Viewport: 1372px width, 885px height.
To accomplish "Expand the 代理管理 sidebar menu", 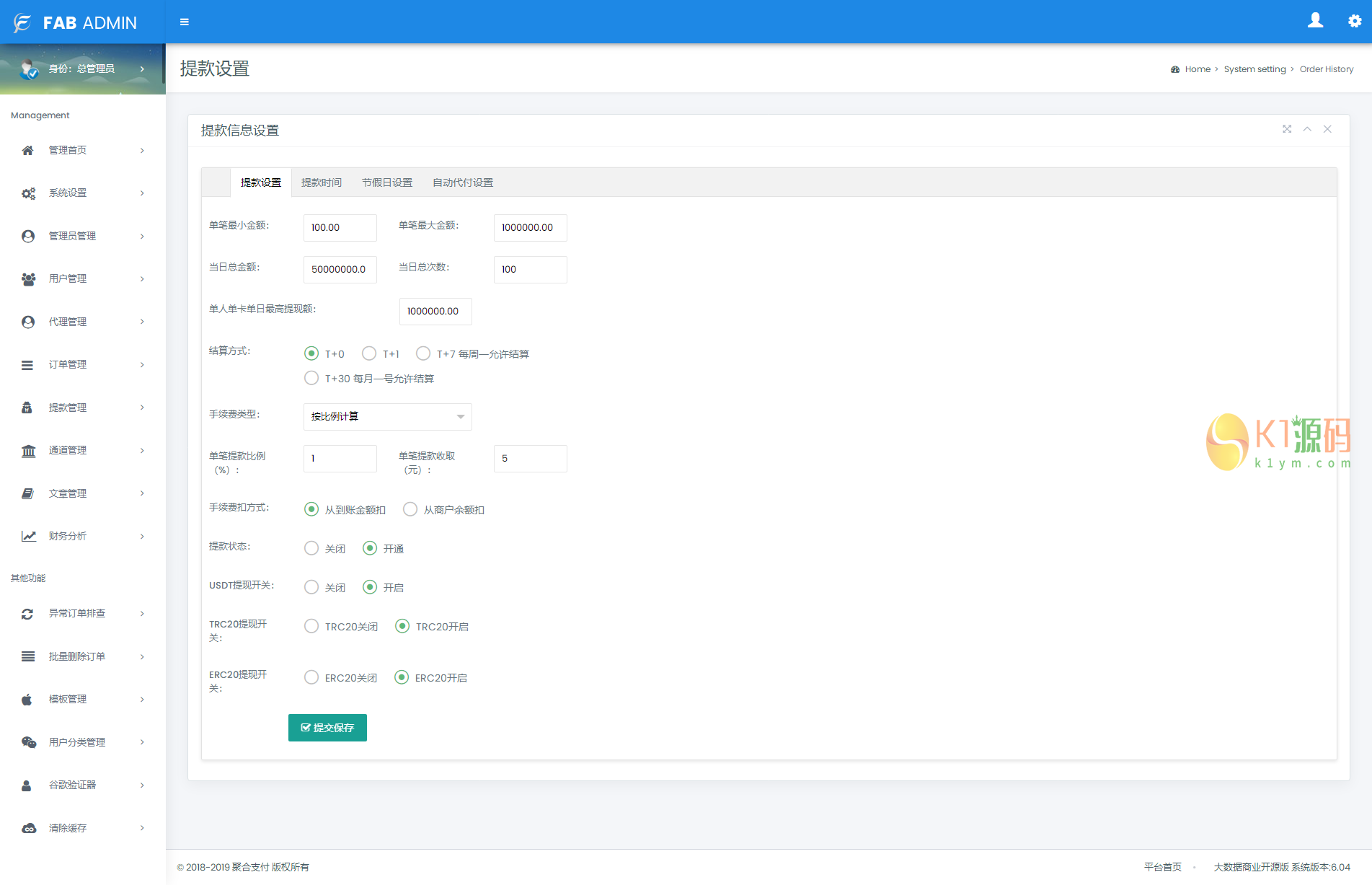I will [83, 322].
